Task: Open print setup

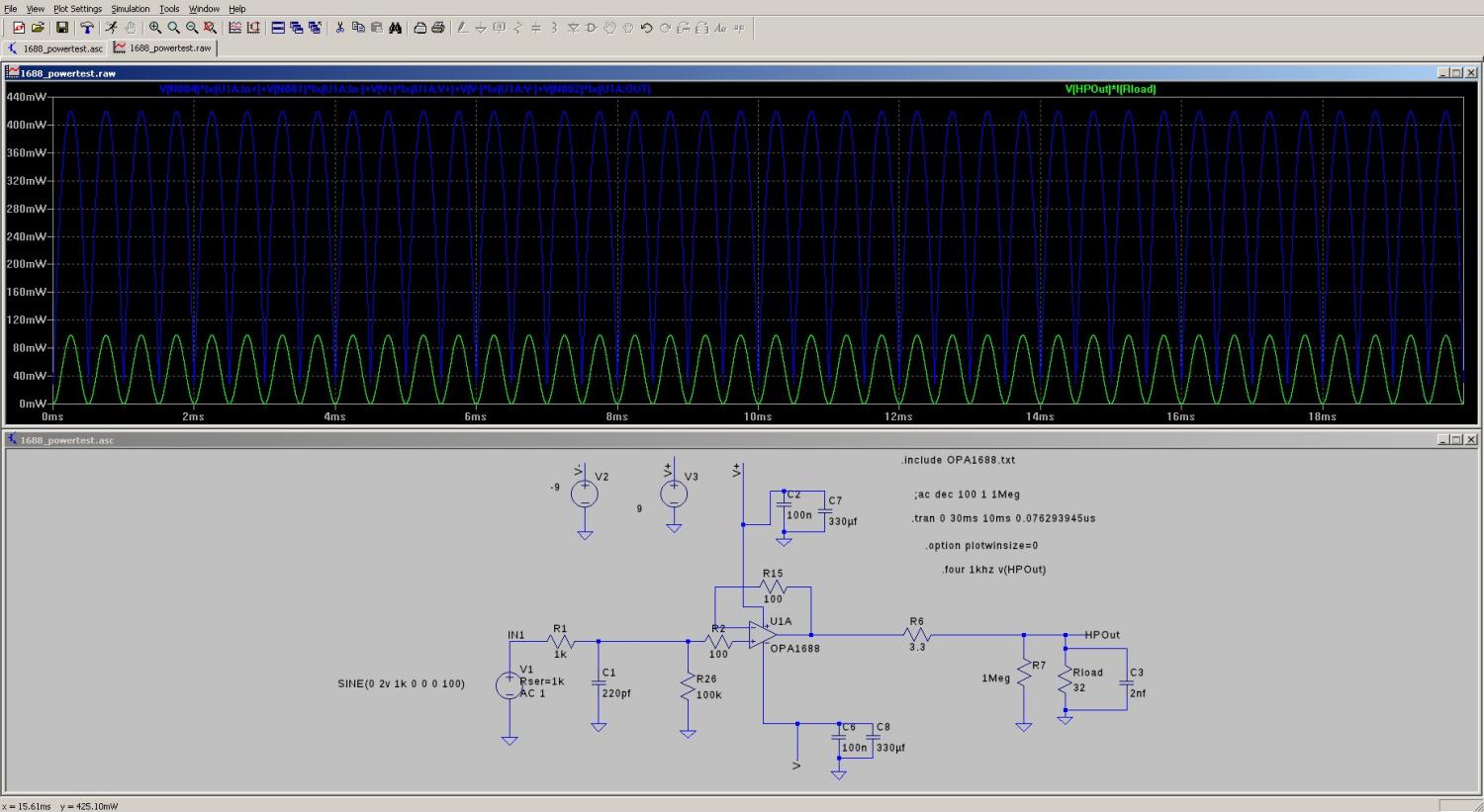Action: 419,28
